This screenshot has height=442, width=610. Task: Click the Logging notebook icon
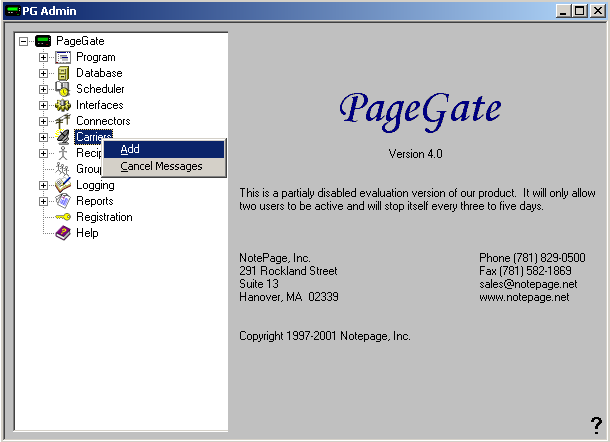63,185
